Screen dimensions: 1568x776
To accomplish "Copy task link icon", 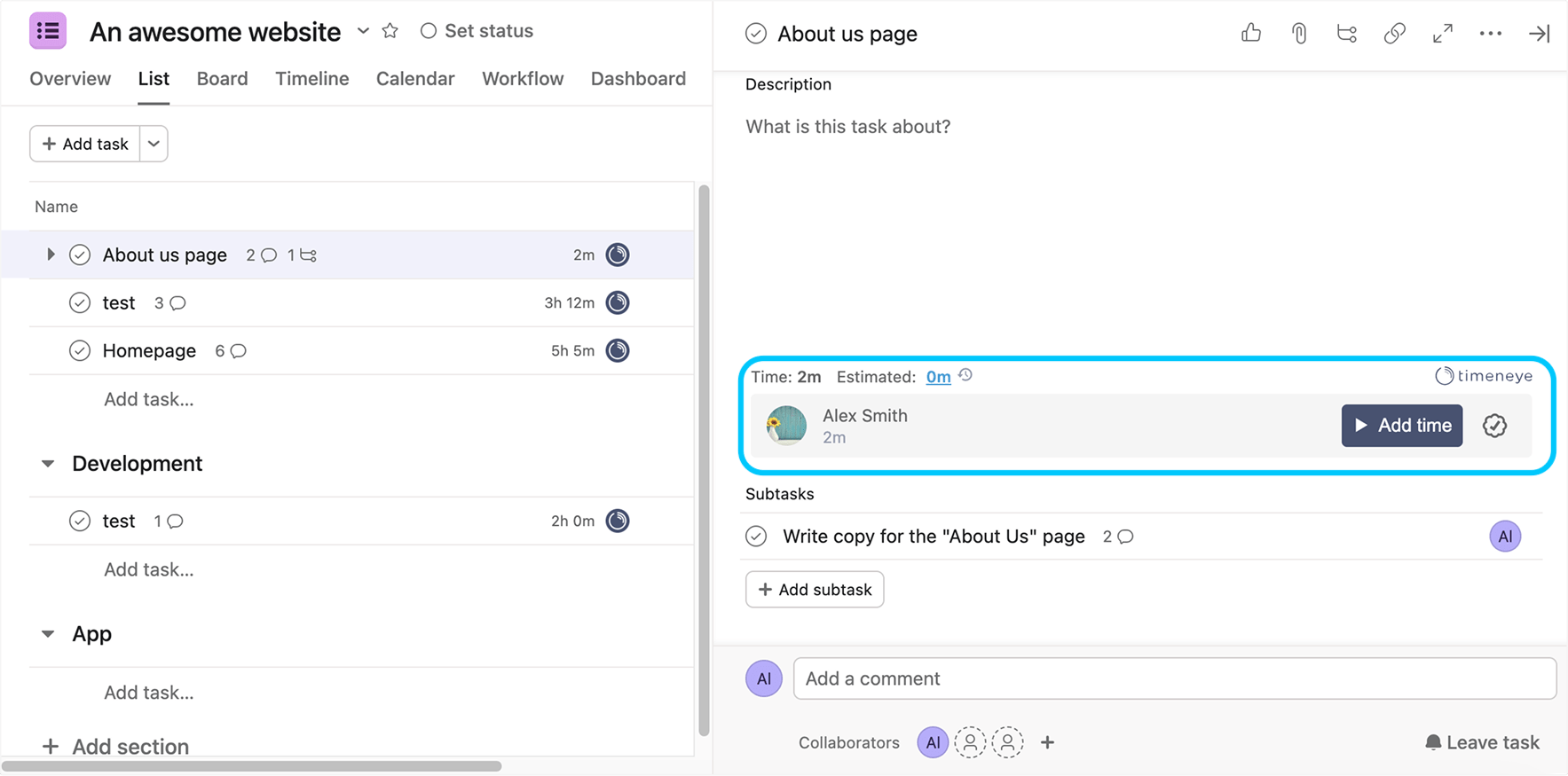I will (x=1395, y=34).
